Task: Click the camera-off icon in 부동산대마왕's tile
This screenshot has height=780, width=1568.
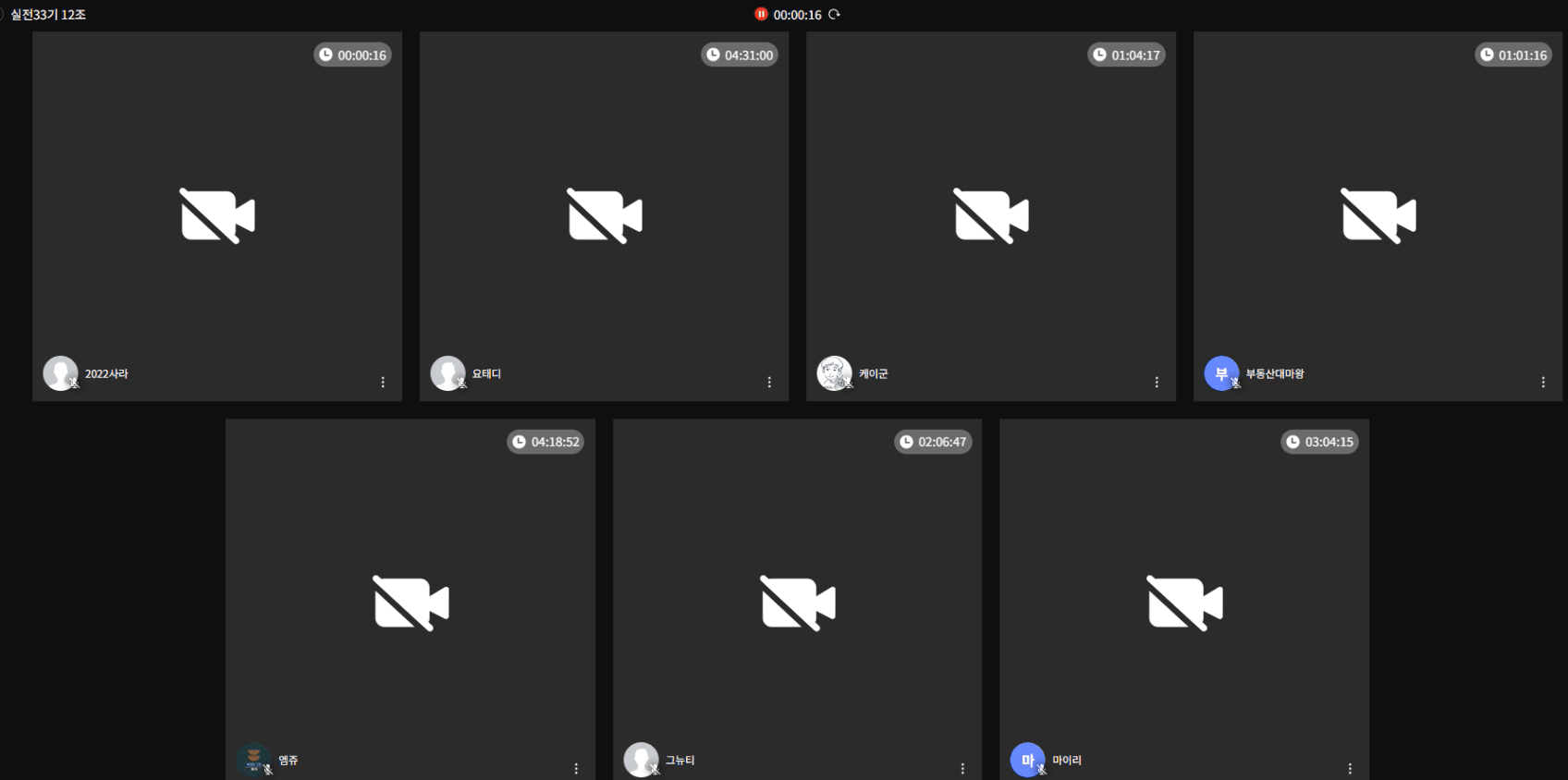Action: point(1378,216)
